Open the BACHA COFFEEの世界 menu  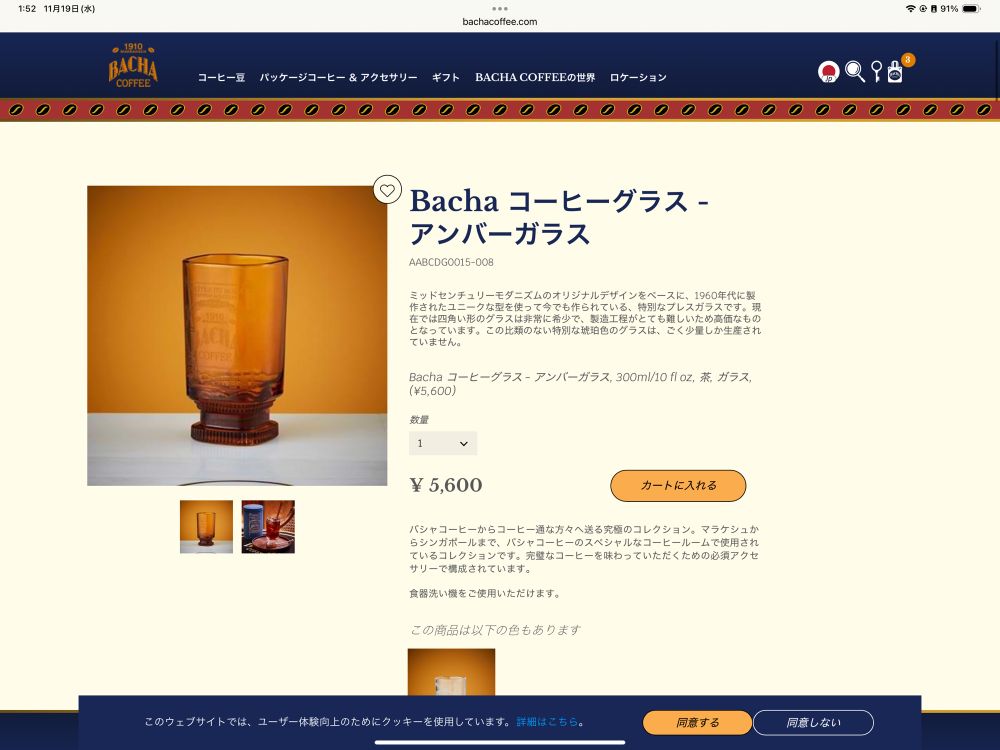(x=535, y=77)
